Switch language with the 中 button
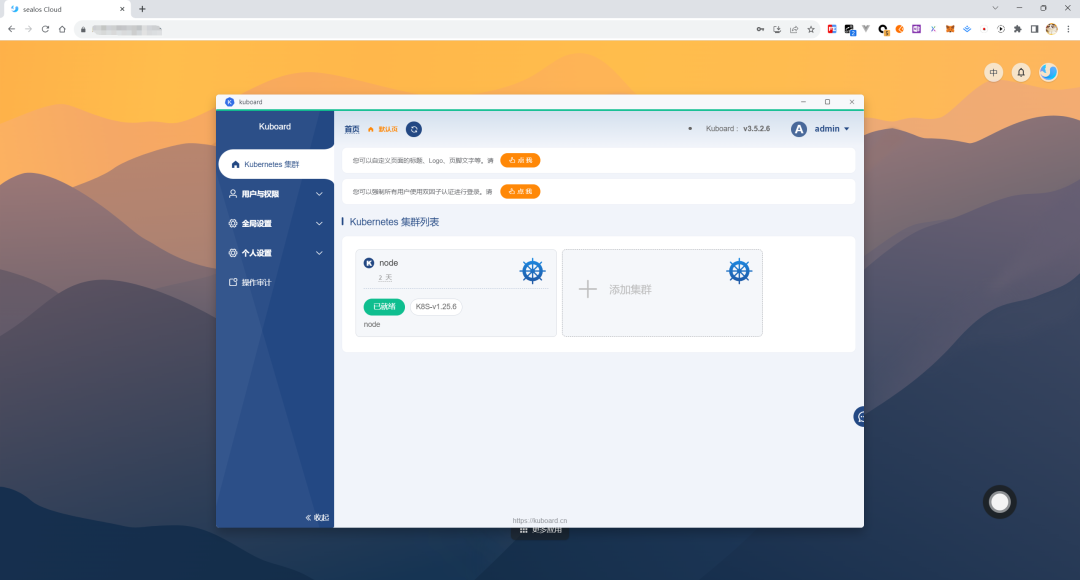 (993, 72)
